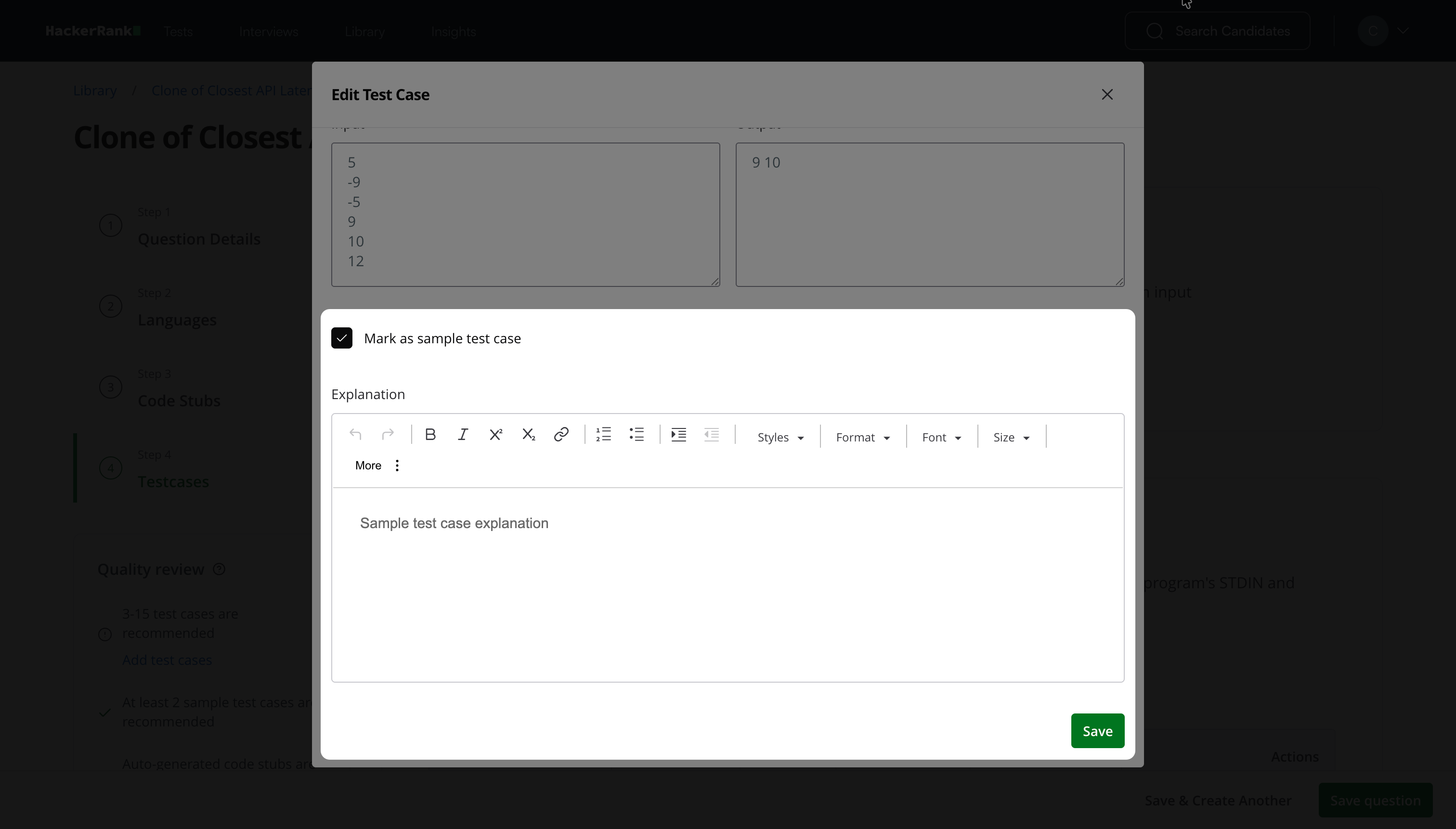This screenshot has height=829, width=1456.
Task: Click the Clone of Closest API breadcrumb
Action: [x=231, y=91]
